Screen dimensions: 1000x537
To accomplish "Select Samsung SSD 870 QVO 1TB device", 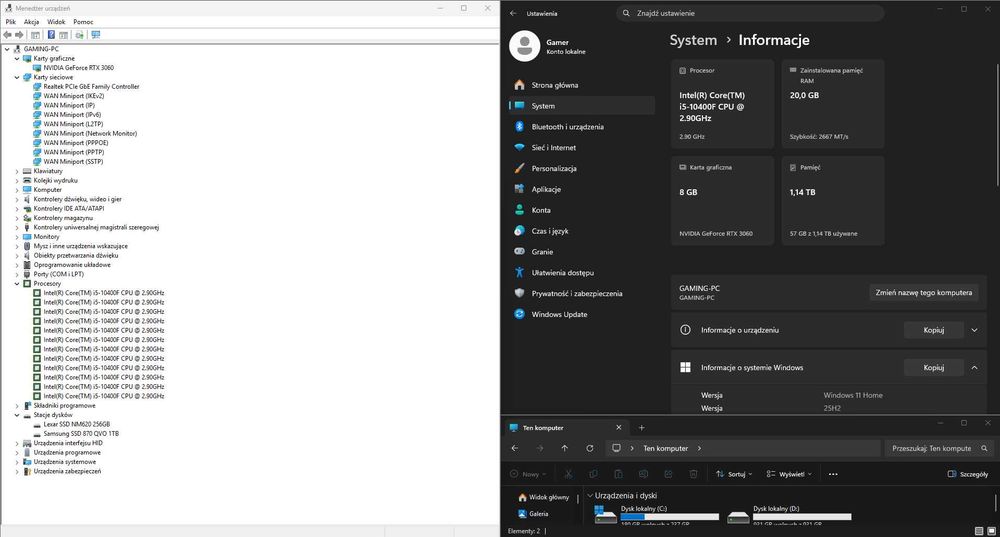I will tap(81, 434).
